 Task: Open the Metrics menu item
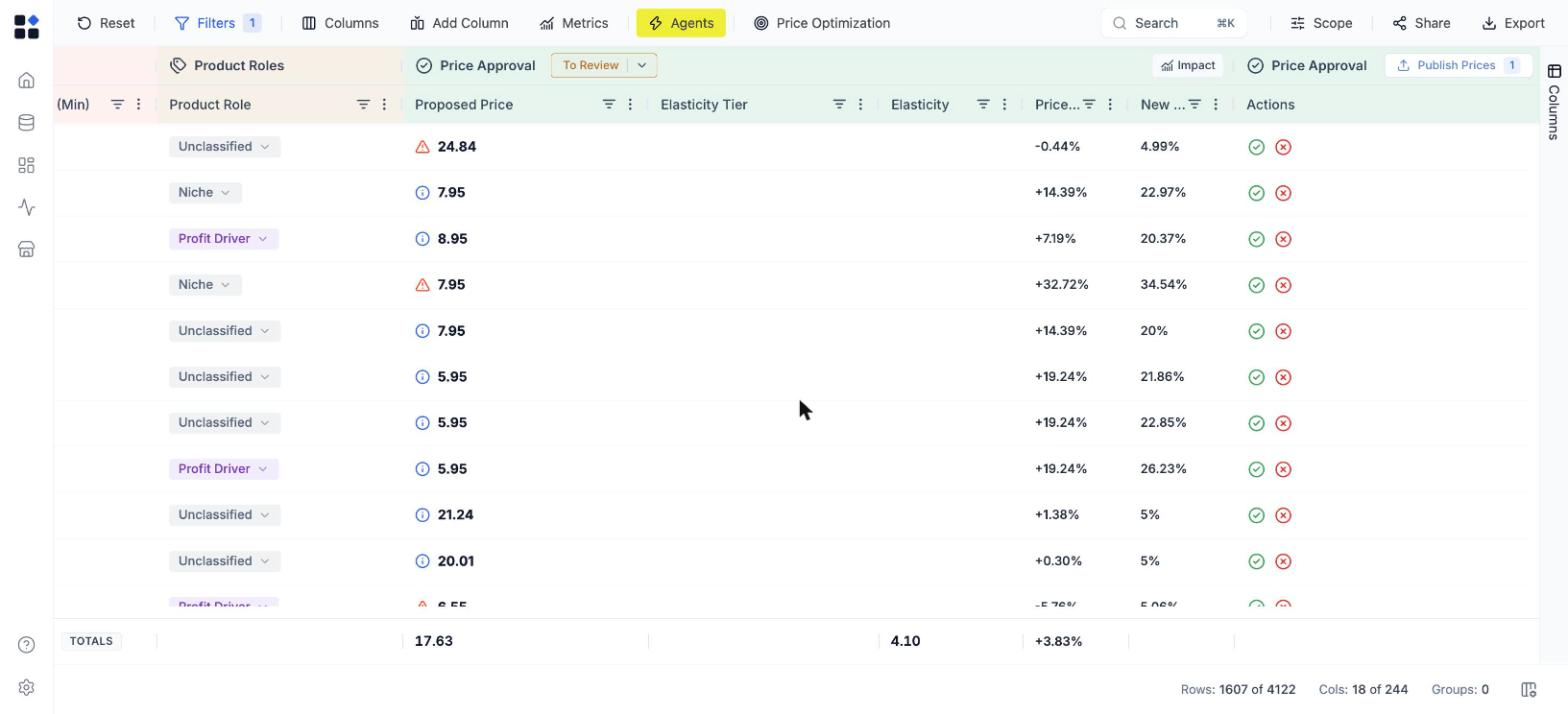click(x=574, y=23)
